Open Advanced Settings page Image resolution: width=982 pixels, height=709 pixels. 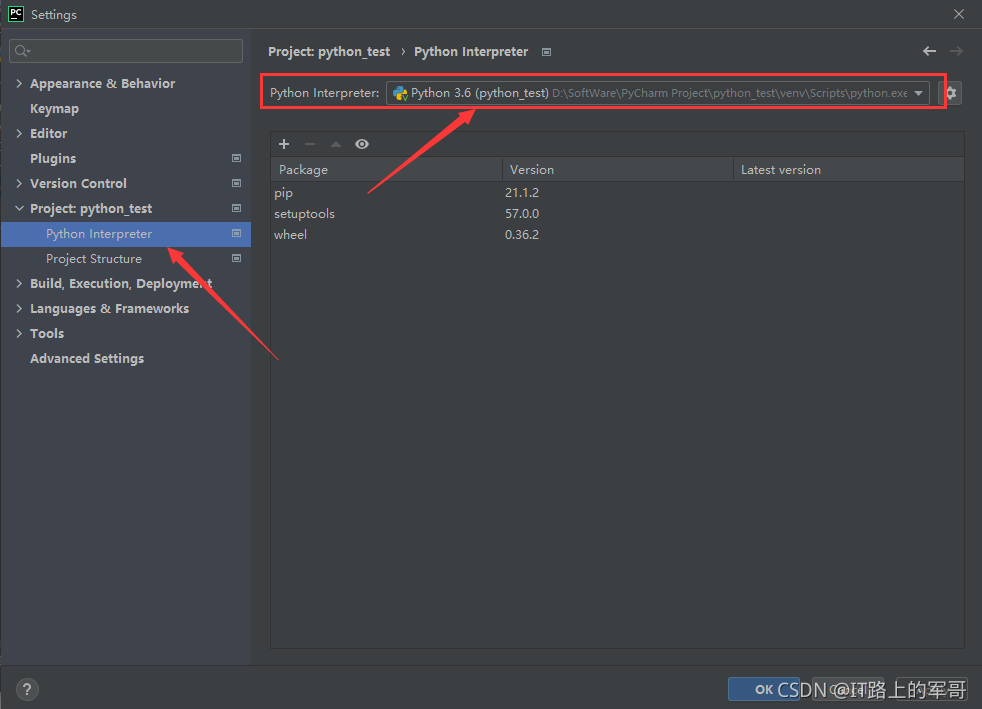coord(87,359)
